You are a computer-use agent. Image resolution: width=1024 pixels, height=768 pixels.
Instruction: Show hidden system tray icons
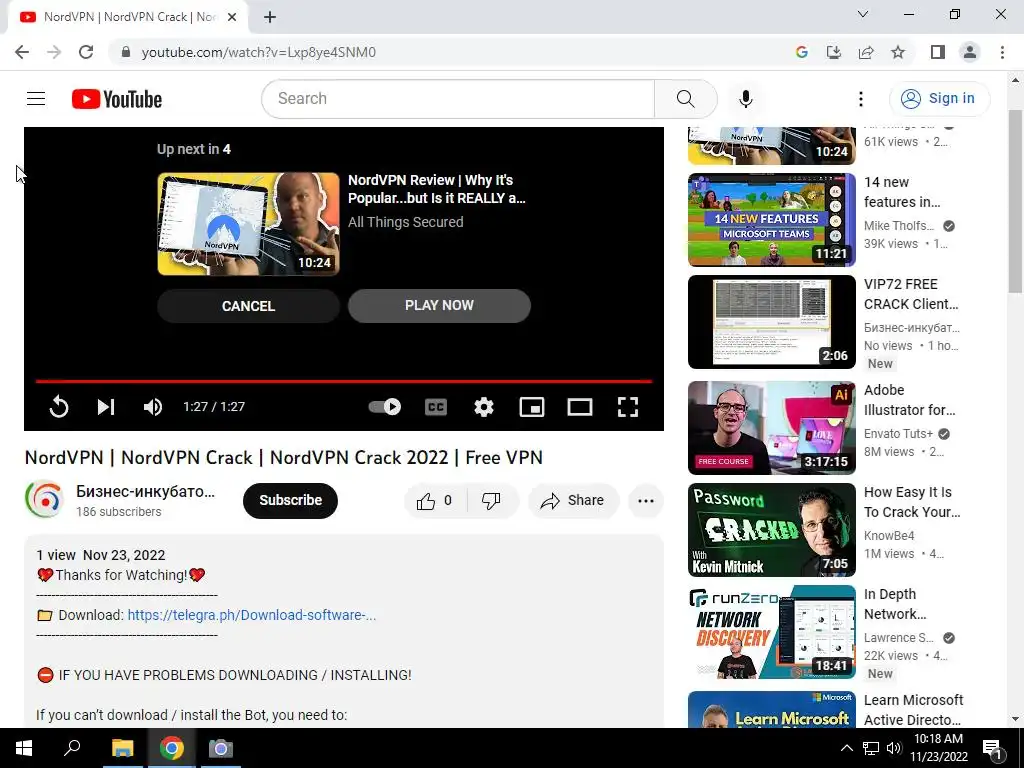(x=846, y=748)
